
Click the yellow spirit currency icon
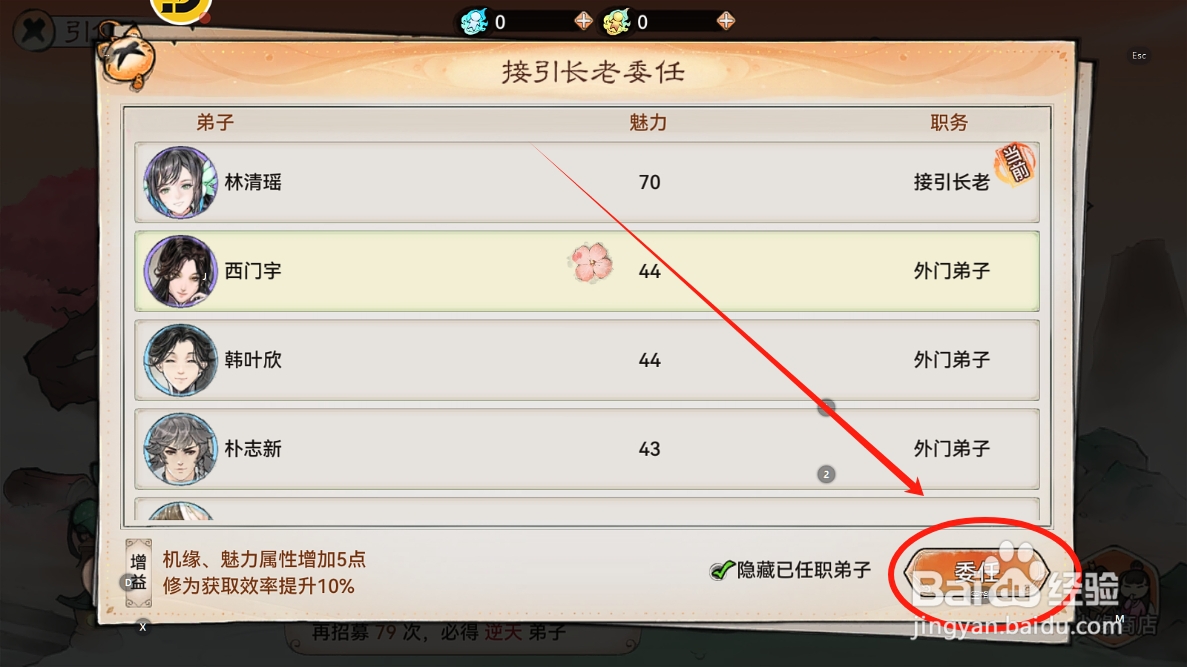click(x=616, y=22)
